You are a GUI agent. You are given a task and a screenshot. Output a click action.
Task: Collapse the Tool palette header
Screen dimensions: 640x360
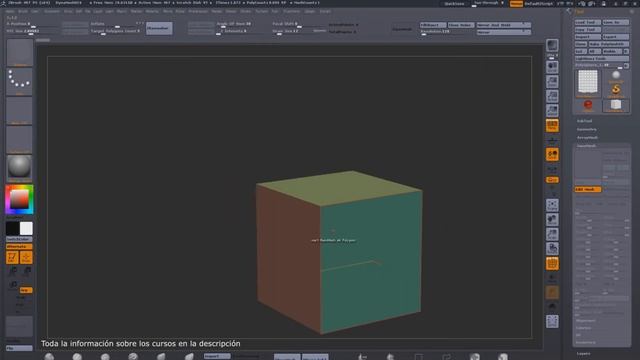(x=579, y=12)
